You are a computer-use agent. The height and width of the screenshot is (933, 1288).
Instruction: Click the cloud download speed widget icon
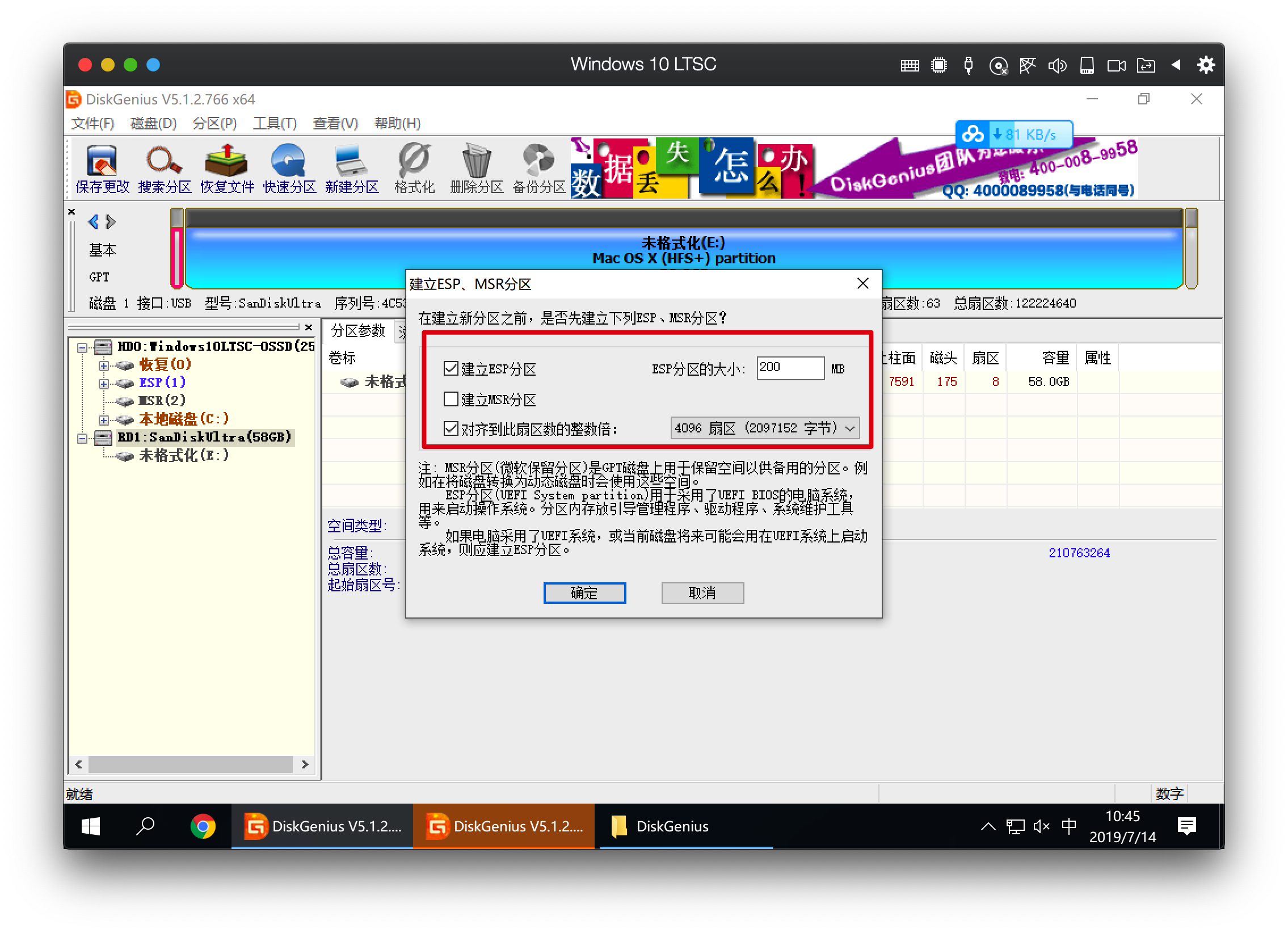973,135
